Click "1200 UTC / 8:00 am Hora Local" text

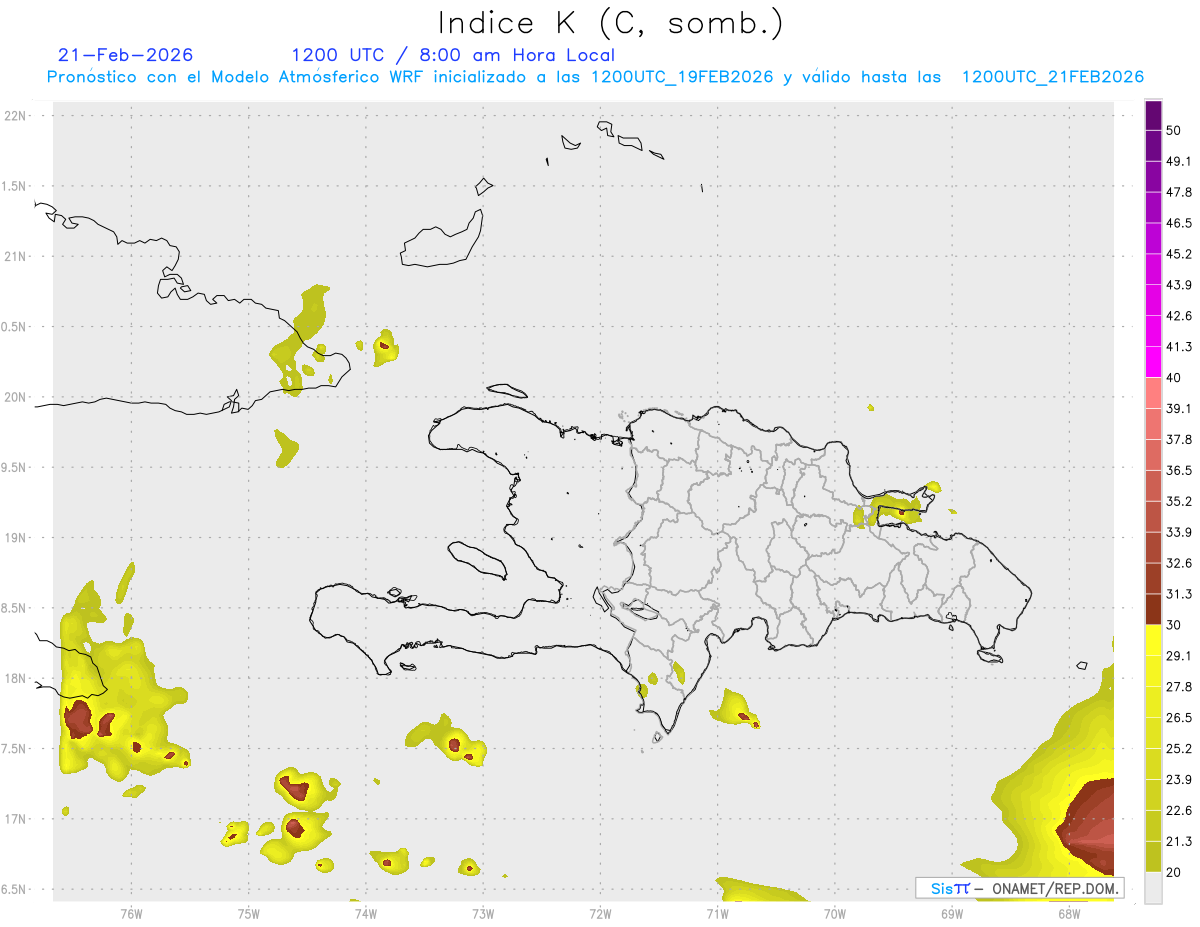[x=453, y=55]
